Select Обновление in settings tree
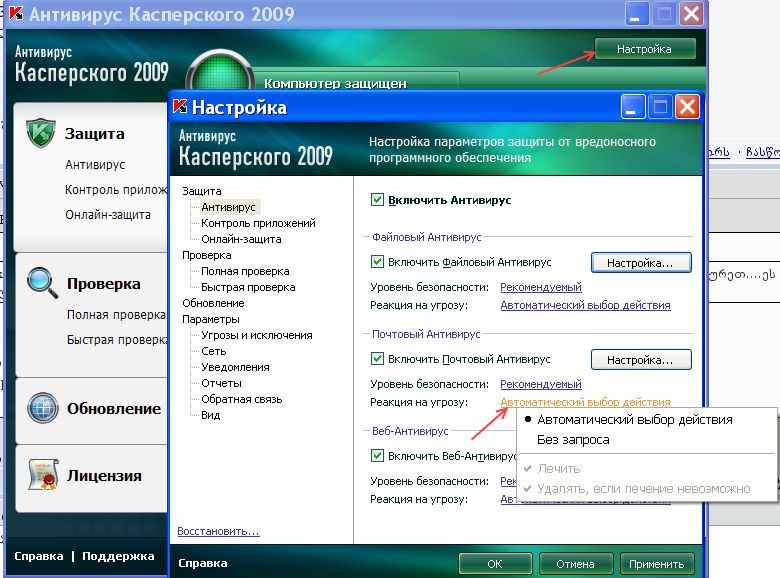The width and height of the screenshot is (780, 578). pos(213,303)
